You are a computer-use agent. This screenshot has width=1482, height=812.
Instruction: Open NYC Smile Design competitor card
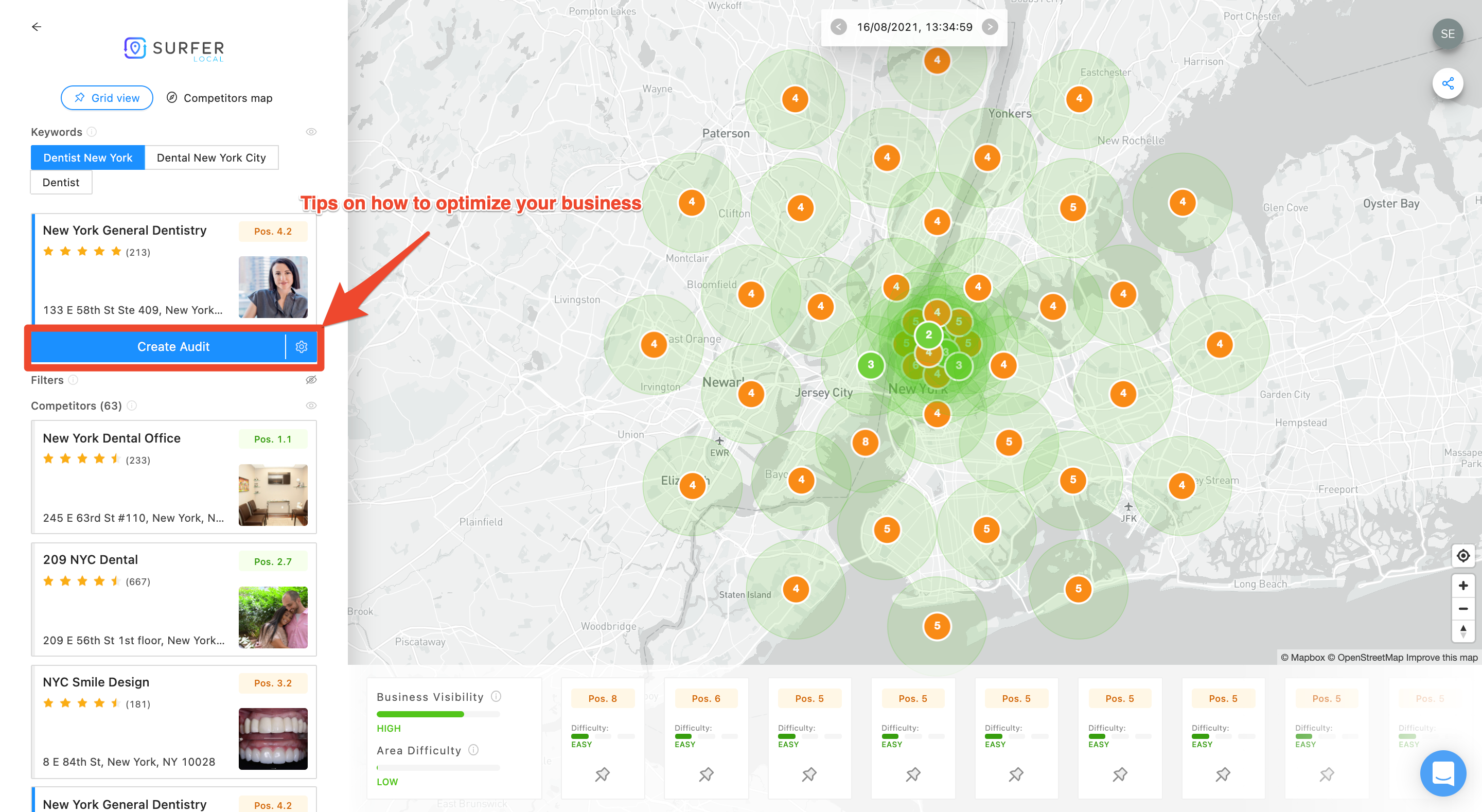pos(174,721)
